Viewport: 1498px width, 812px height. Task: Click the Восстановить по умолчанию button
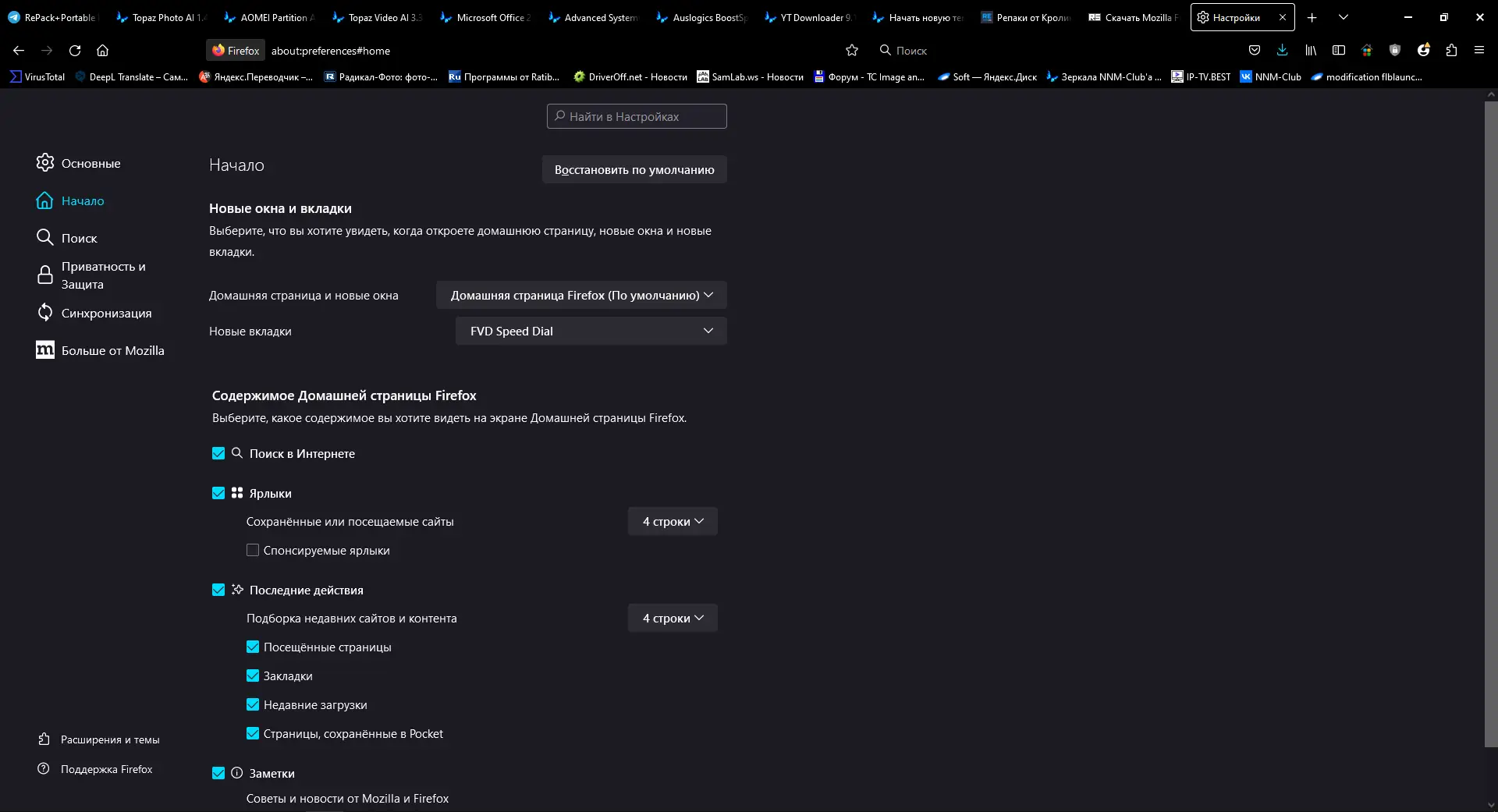(x=634, y=170)
